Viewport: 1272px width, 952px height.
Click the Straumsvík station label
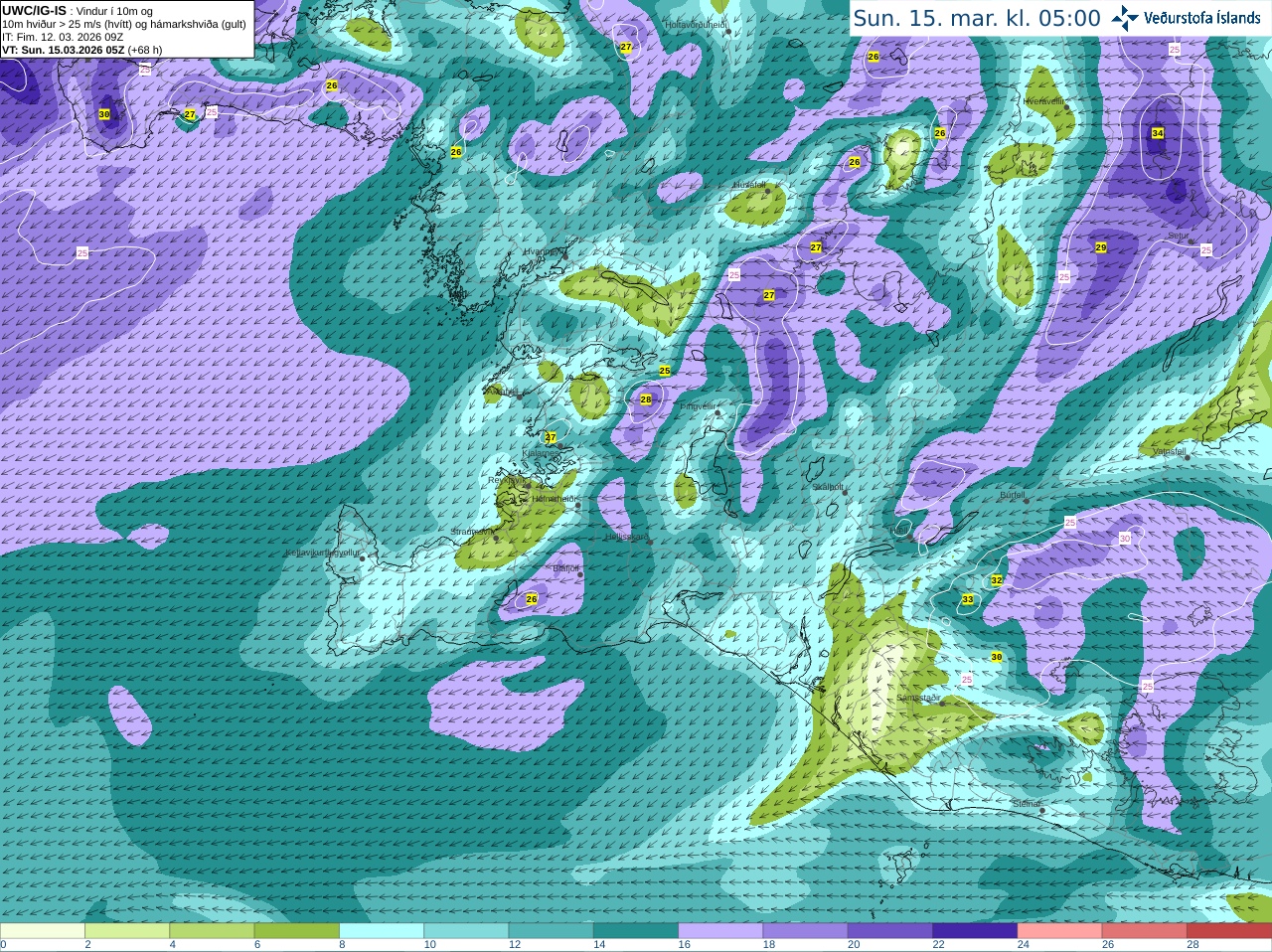pos(471,532)
